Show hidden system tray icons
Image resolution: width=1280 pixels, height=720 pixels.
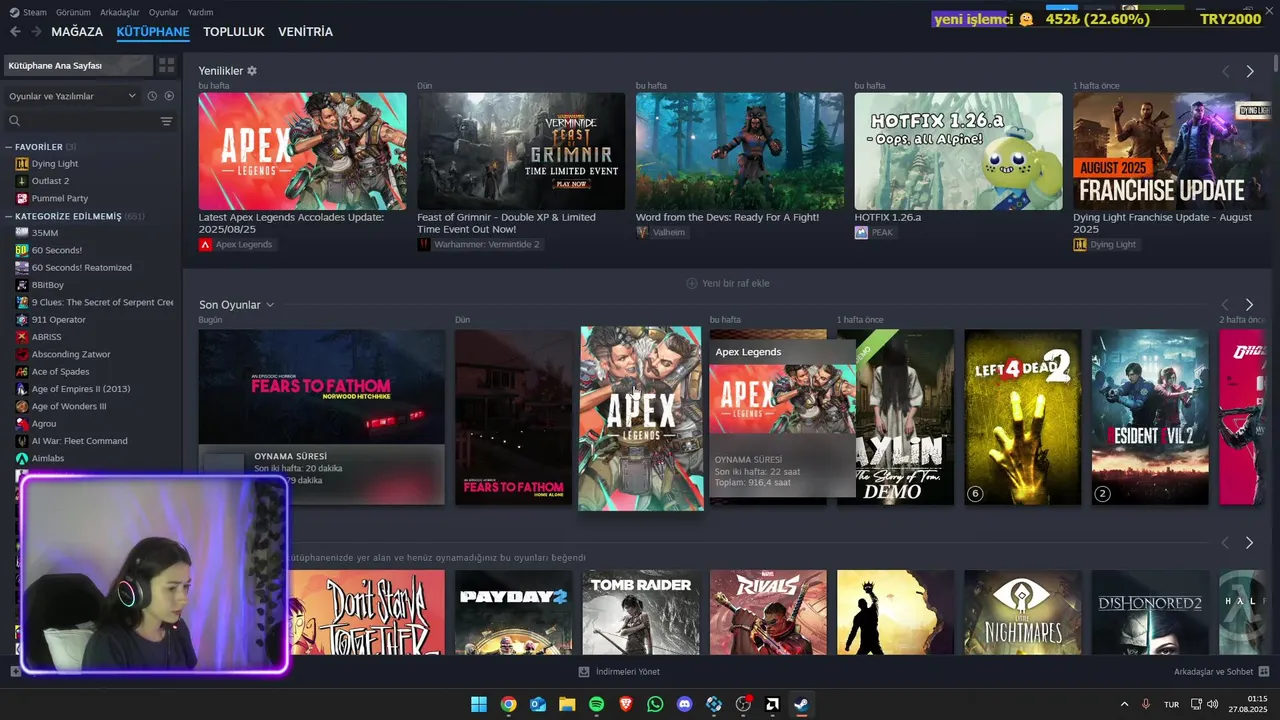pos(1124,704)
